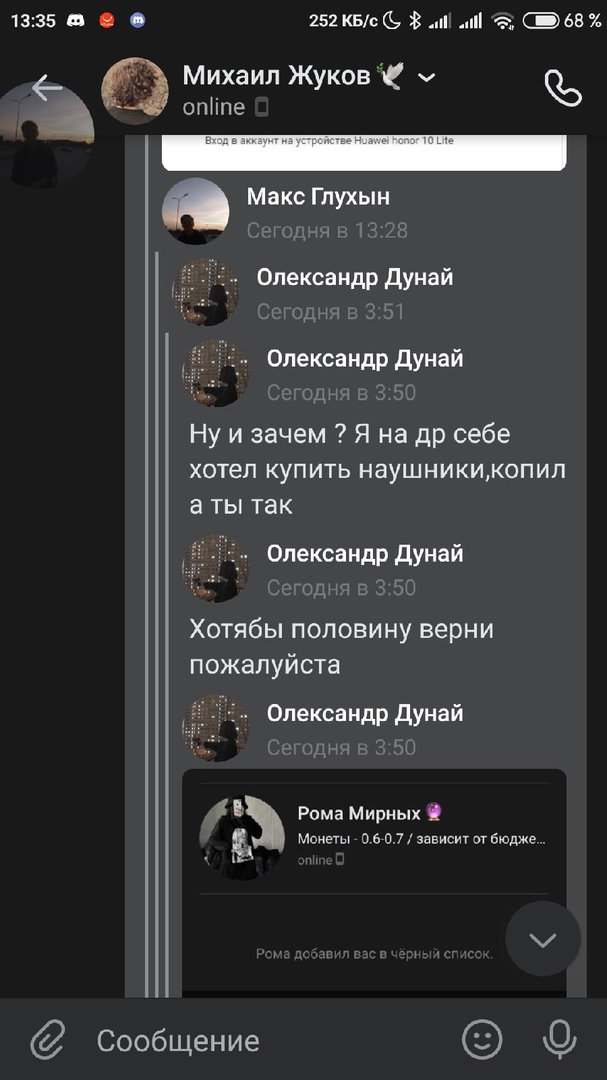Open Михаил Жуков's header avatar

pos(135,90)
